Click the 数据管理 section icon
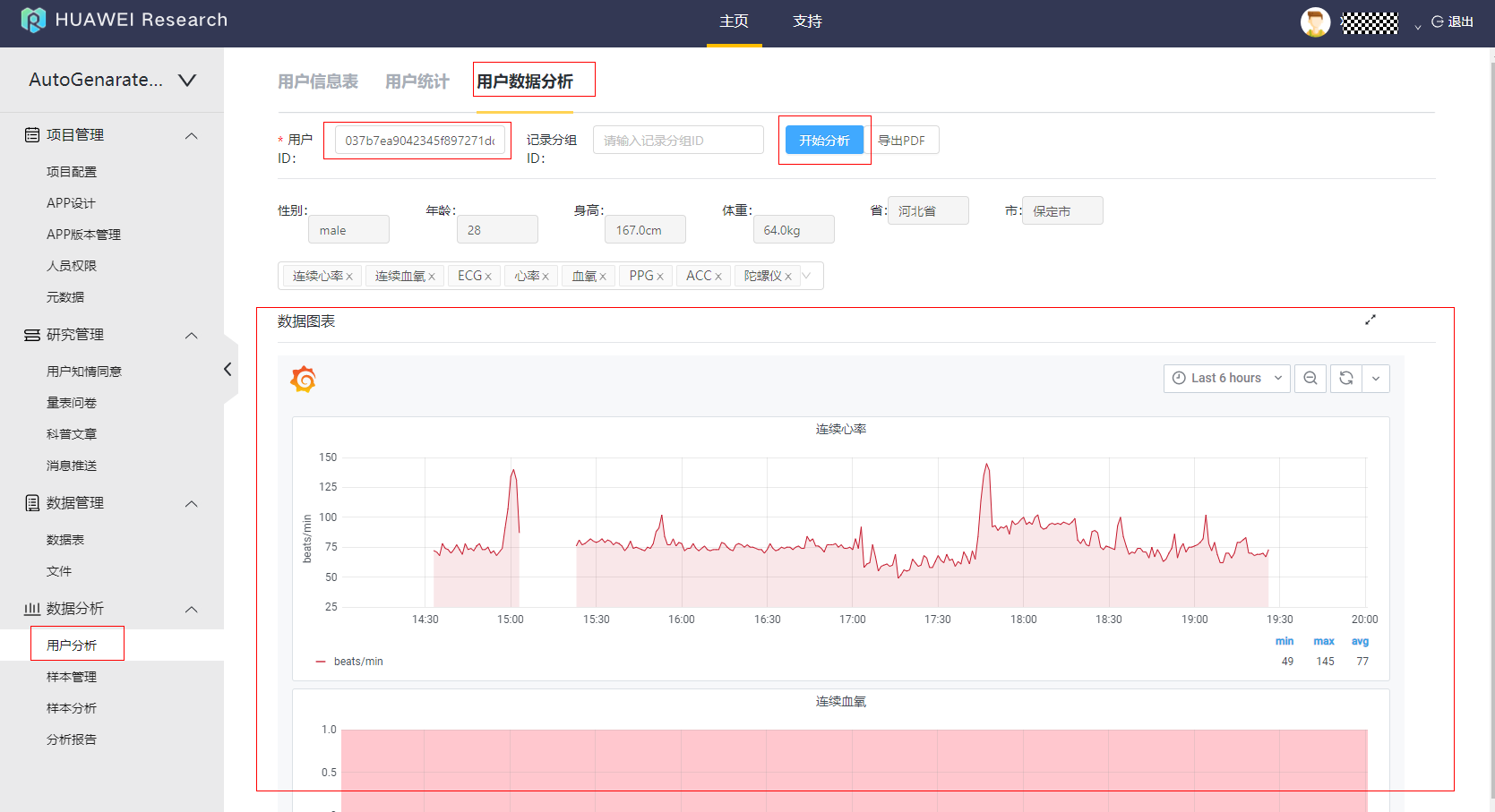This screenshot has height=812, width=1495. [x=32, y=503]
